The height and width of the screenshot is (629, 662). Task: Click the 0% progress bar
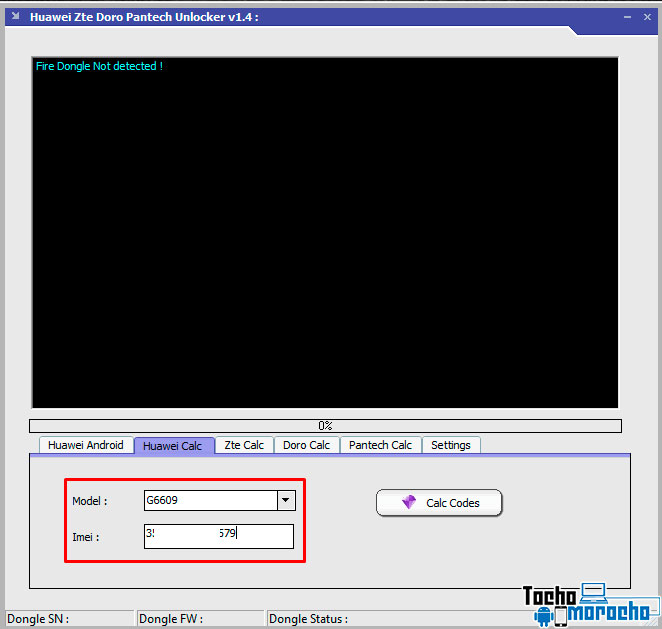[325, 426]
